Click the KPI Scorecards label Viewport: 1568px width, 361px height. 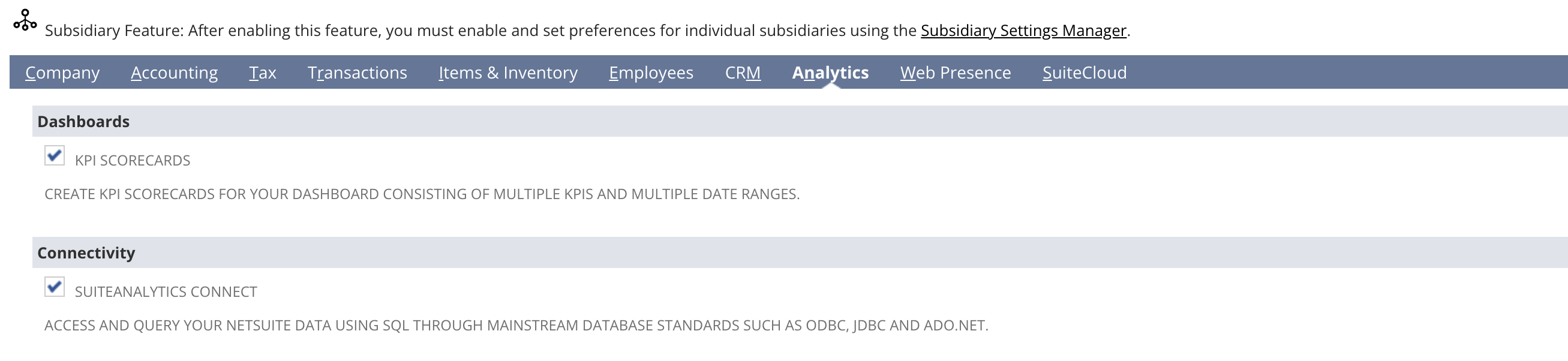[x=132, y=161]
